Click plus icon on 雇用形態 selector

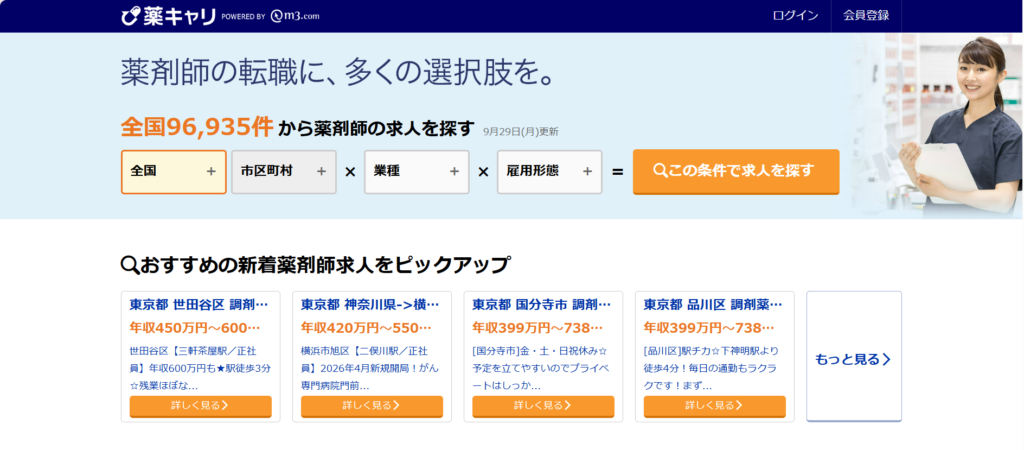[x=587, y=172]
